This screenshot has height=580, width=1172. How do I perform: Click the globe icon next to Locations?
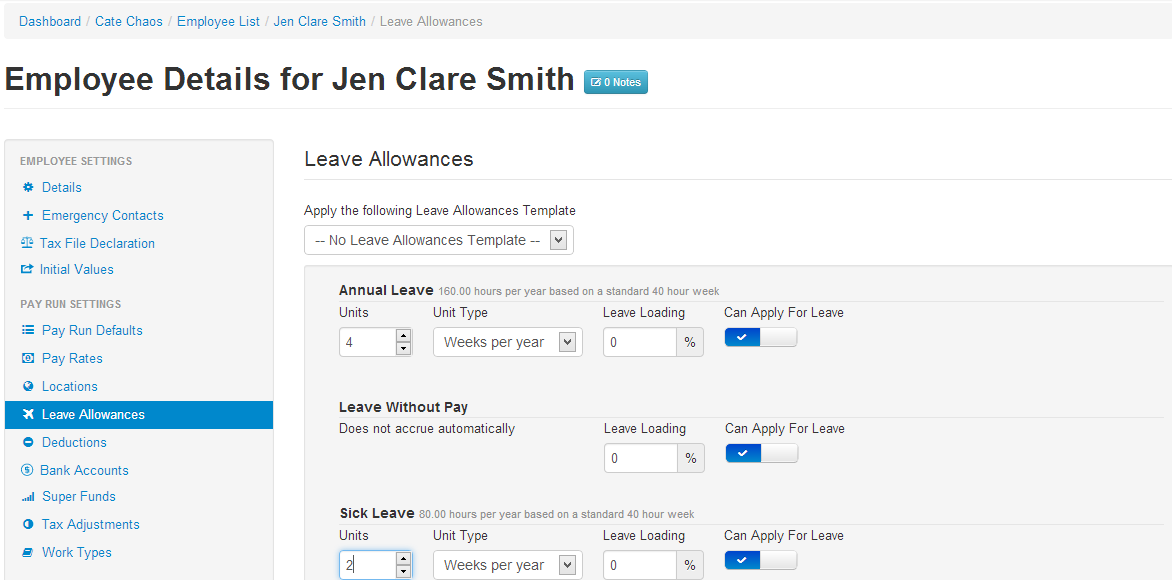(28, 387)
